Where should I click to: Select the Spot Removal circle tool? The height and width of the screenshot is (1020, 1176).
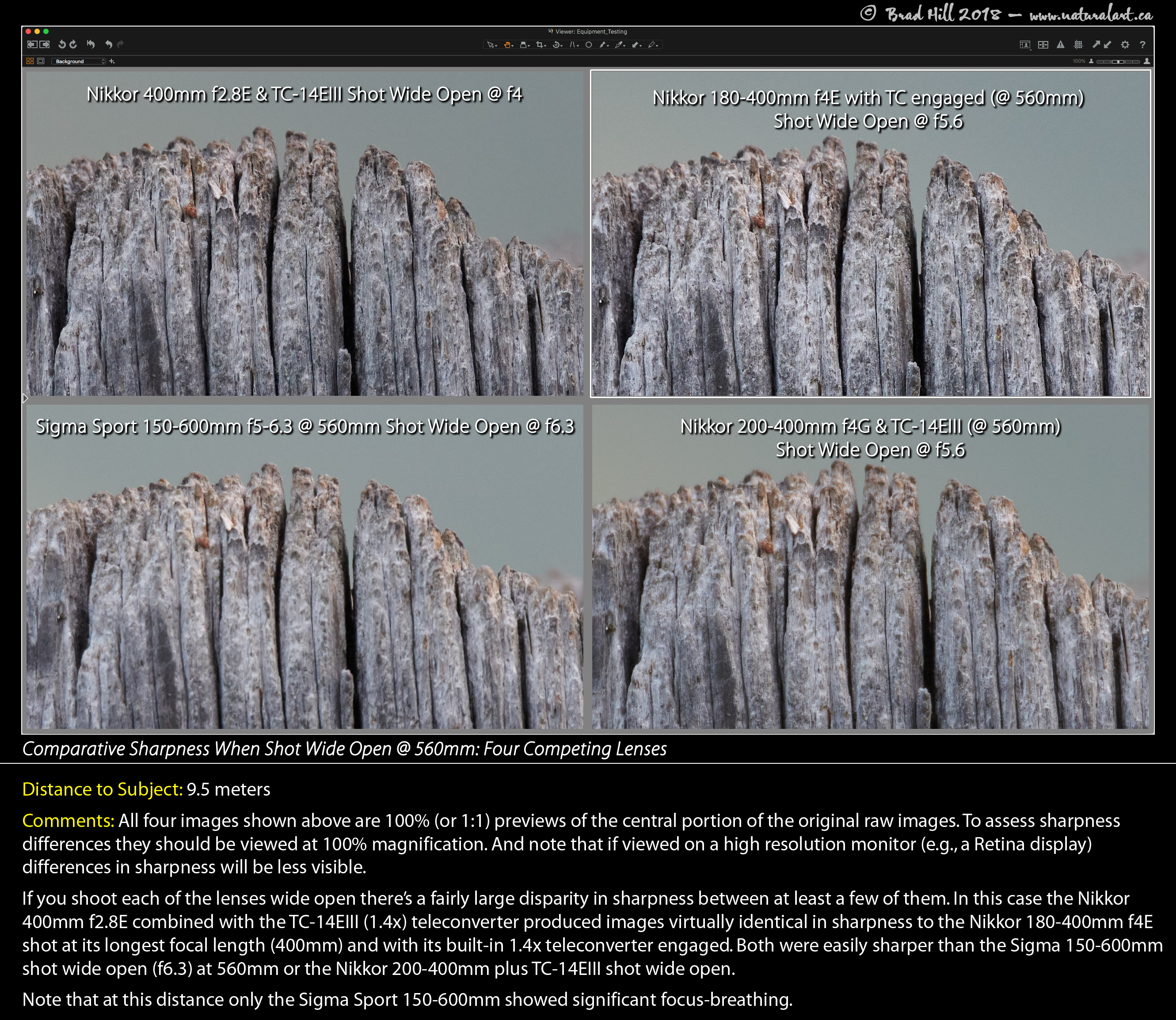click(589, 45)
